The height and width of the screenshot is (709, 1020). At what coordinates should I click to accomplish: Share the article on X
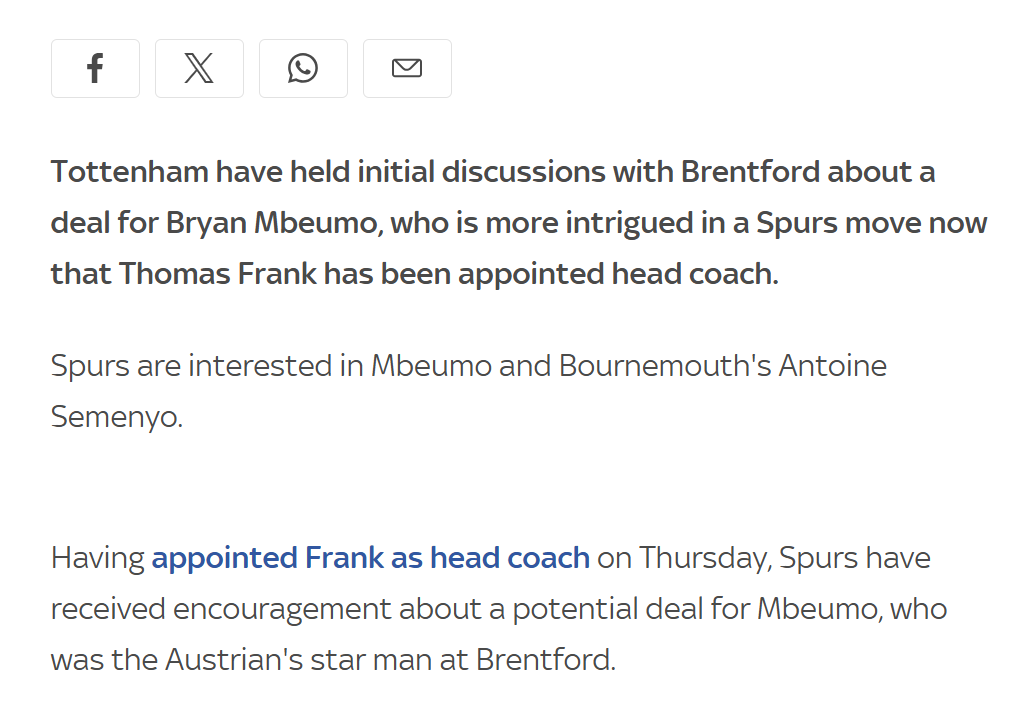tap(199, 68)
